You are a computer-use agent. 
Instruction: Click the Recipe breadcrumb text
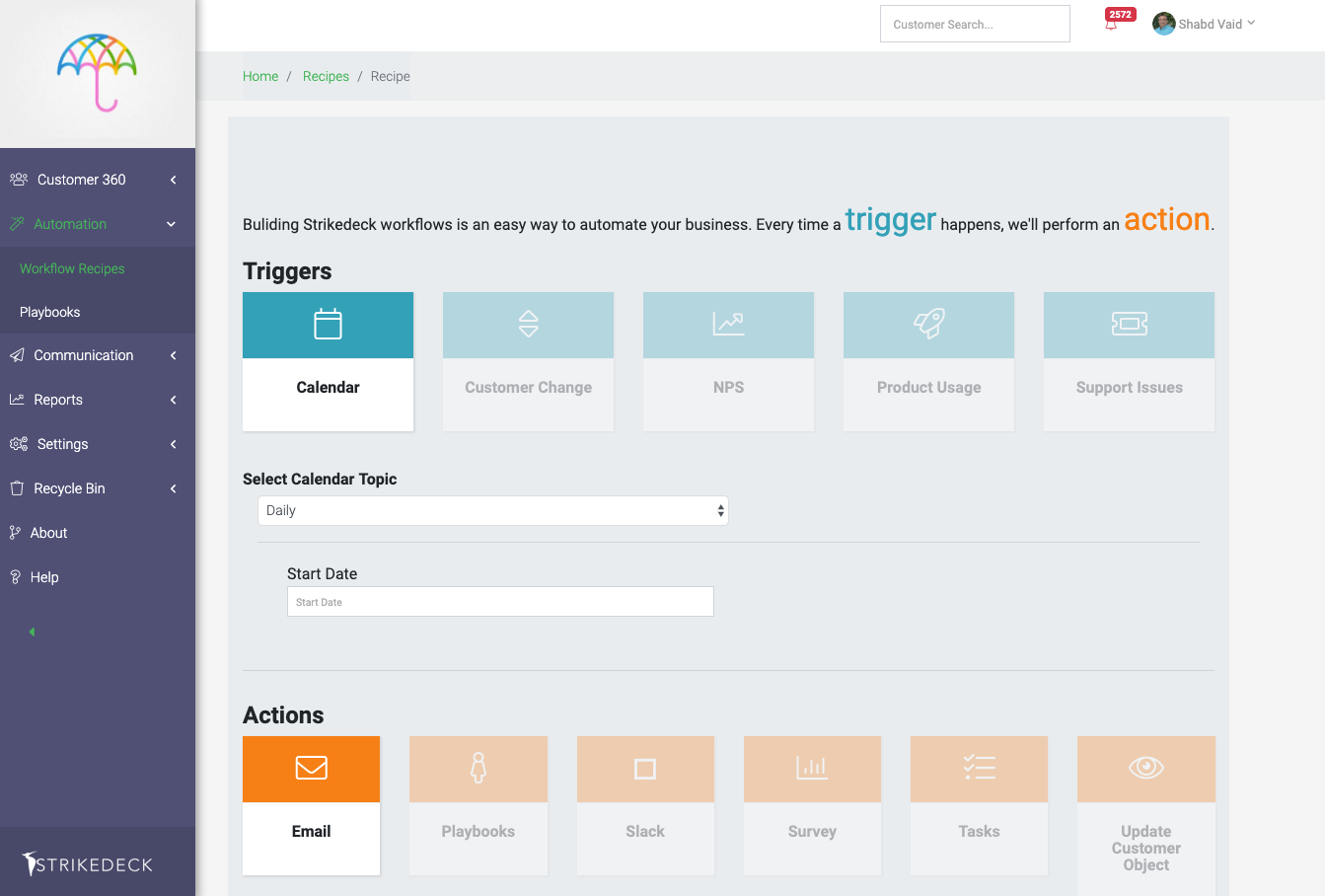tap(391, 76)
